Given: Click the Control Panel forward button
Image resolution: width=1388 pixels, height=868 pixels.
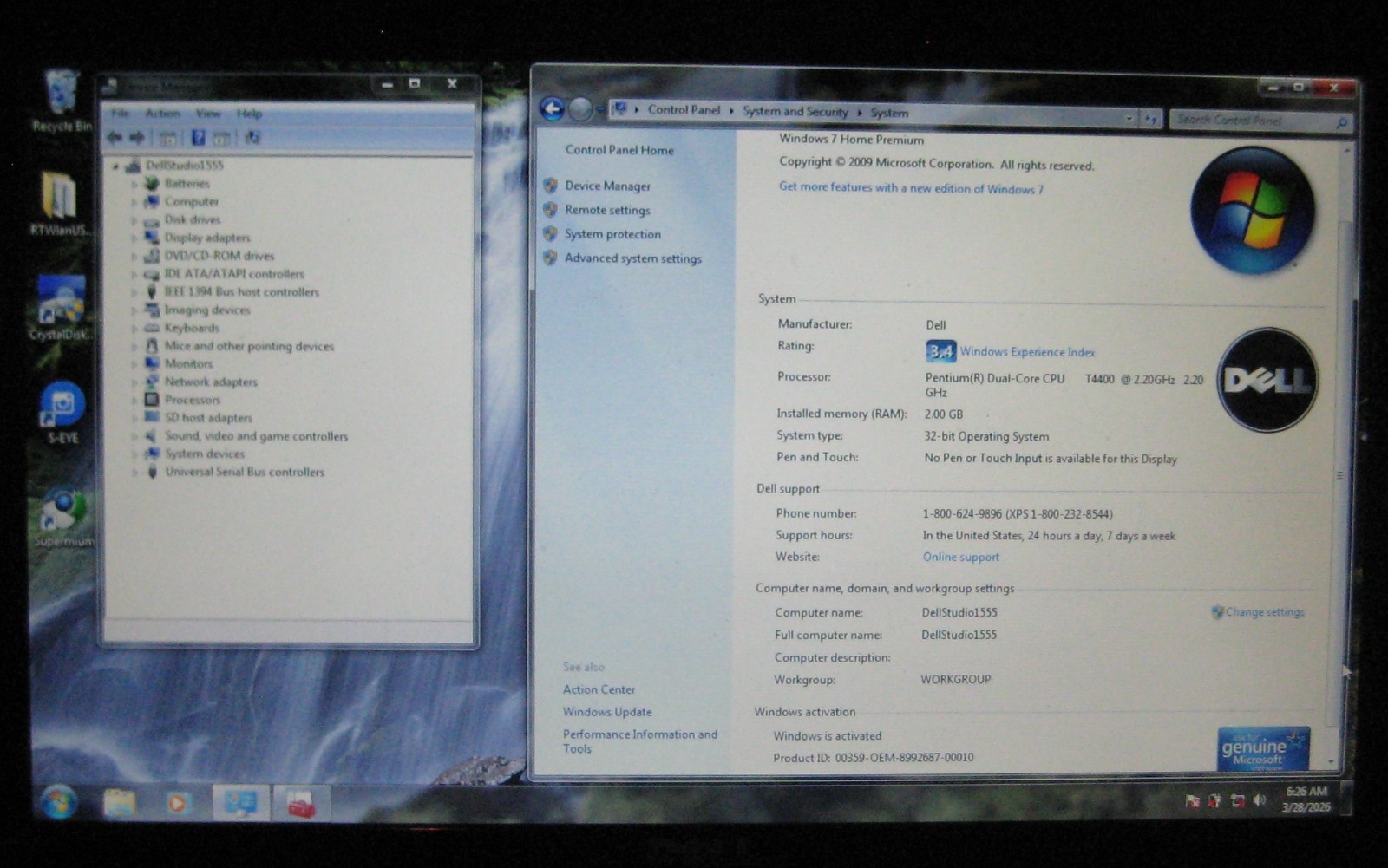Looking at the screenshot, I should [x=580, y=109].
